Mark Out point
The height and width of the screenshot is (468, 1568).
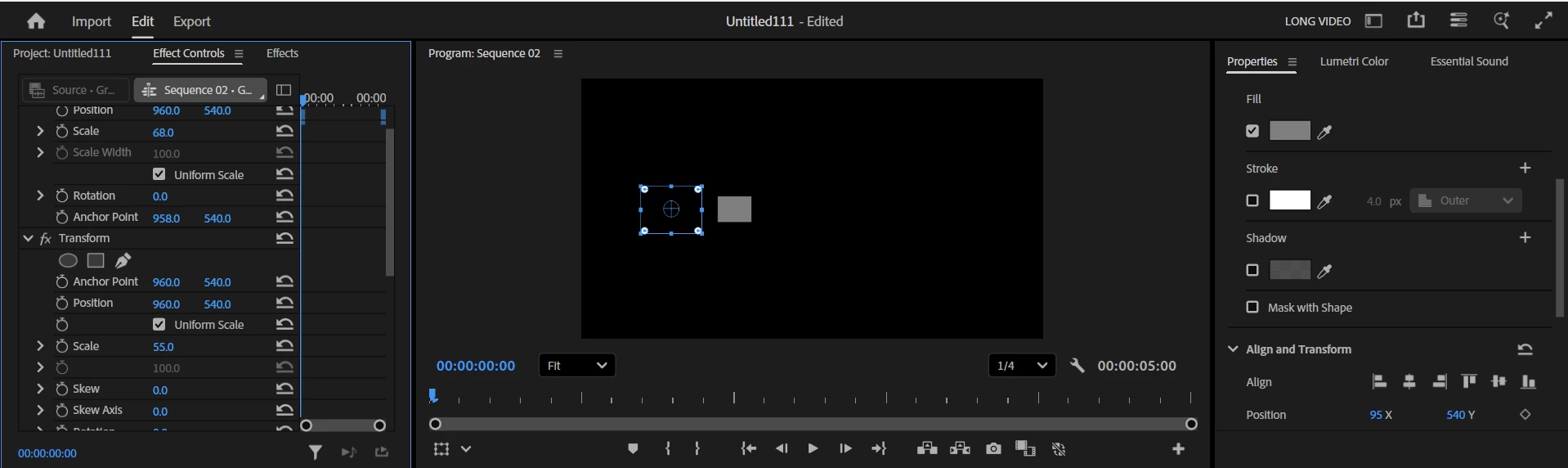click(x=697, y=448)
